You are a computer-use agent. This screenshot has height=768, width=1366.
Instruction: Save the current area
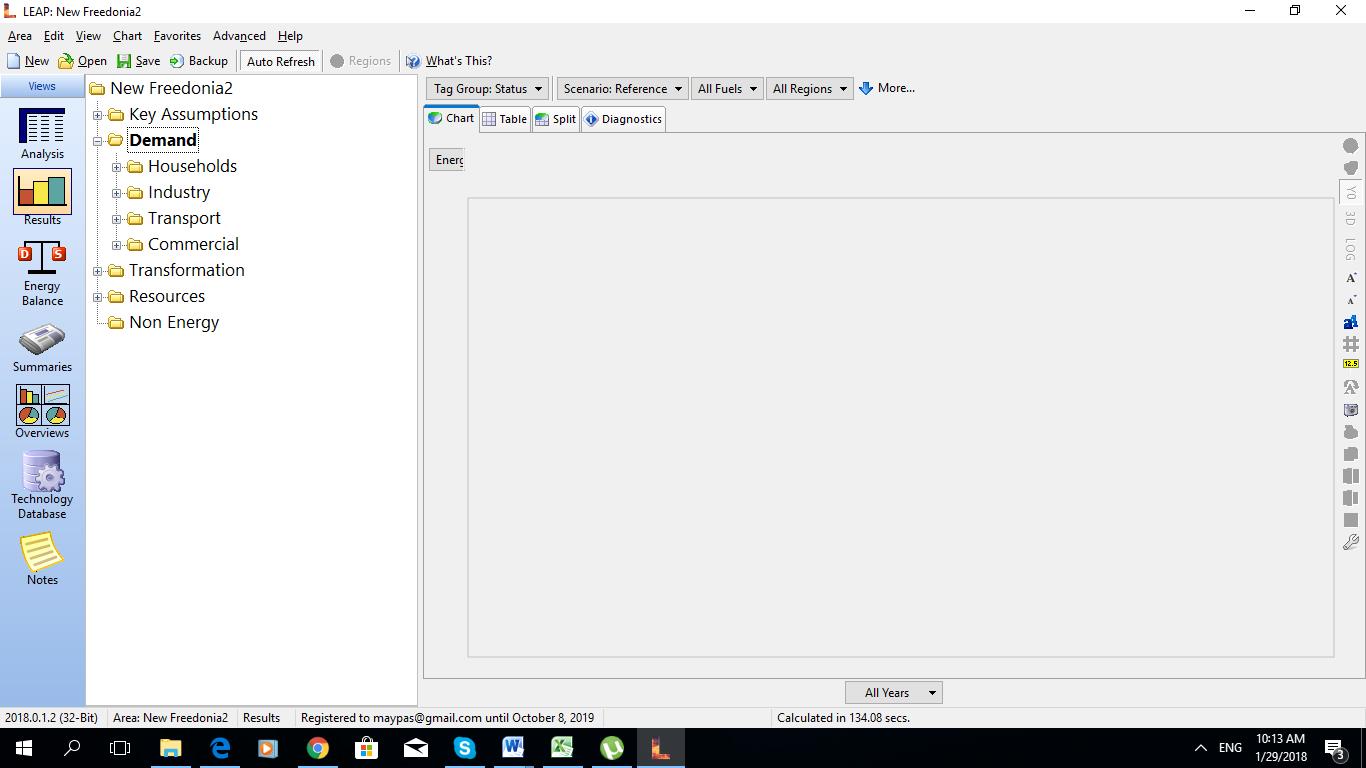[138, 61]
